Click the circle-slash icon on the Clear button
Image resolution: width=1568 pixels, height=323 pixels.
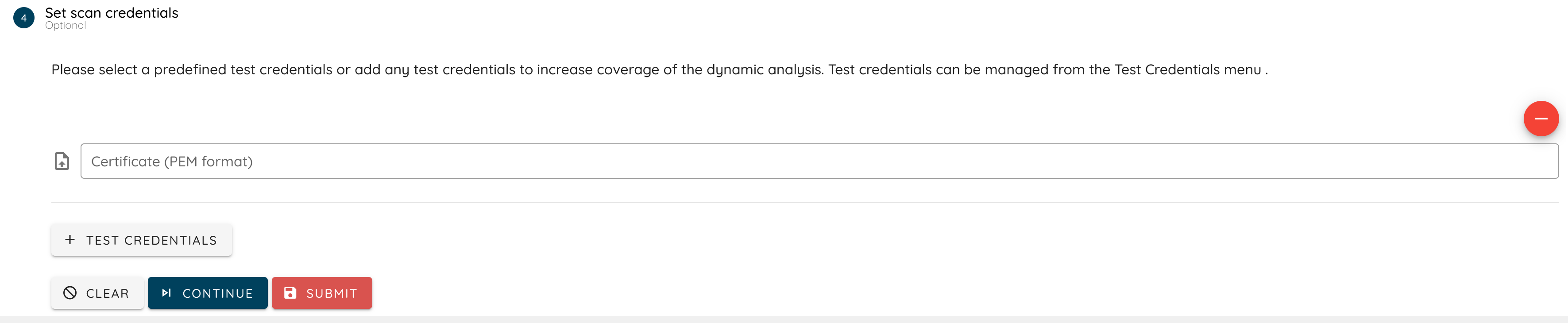click(x=70, y=293)
